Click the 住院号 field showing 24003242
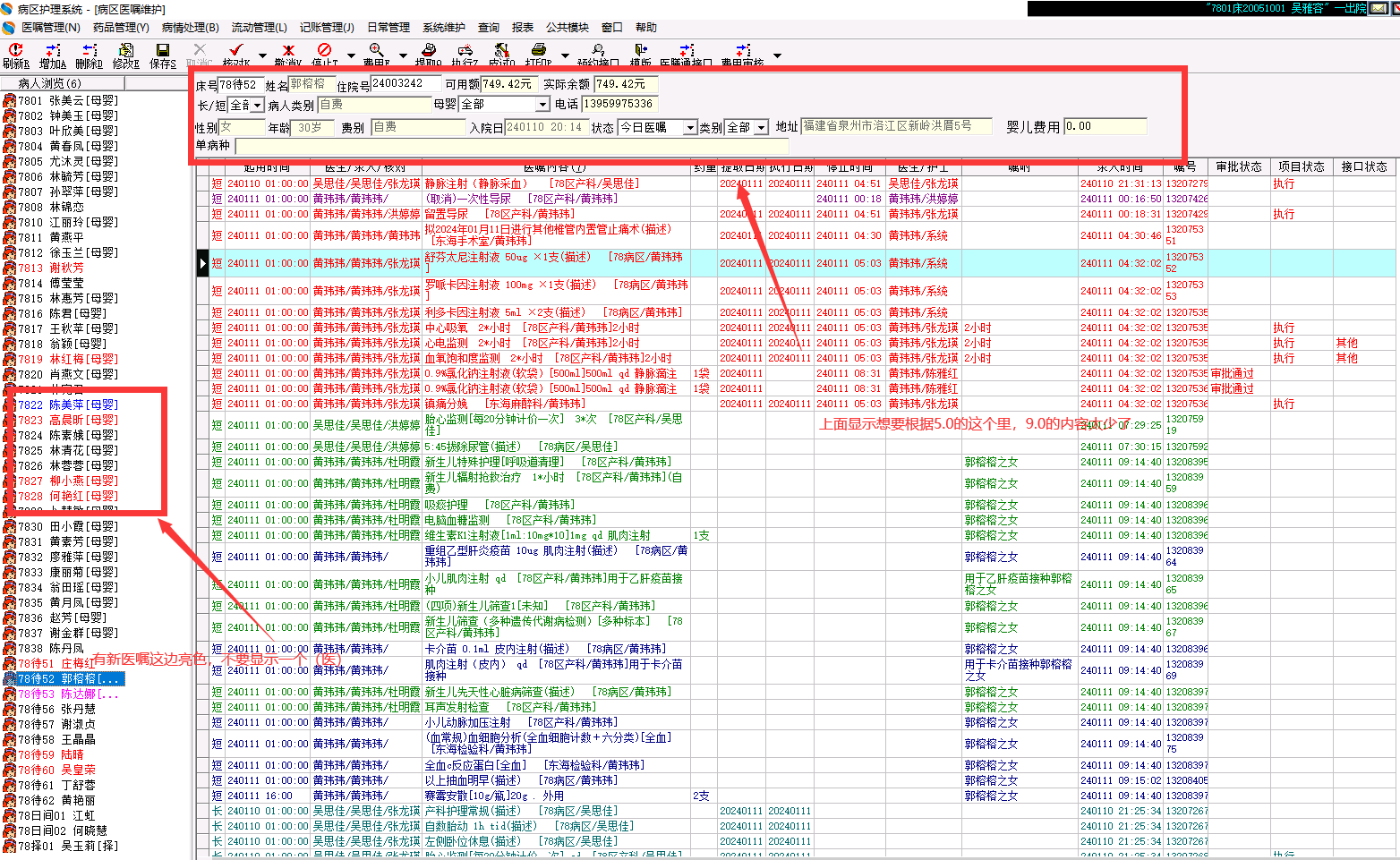This screenshot has width=1400, height=860. [x=405, y=84]
